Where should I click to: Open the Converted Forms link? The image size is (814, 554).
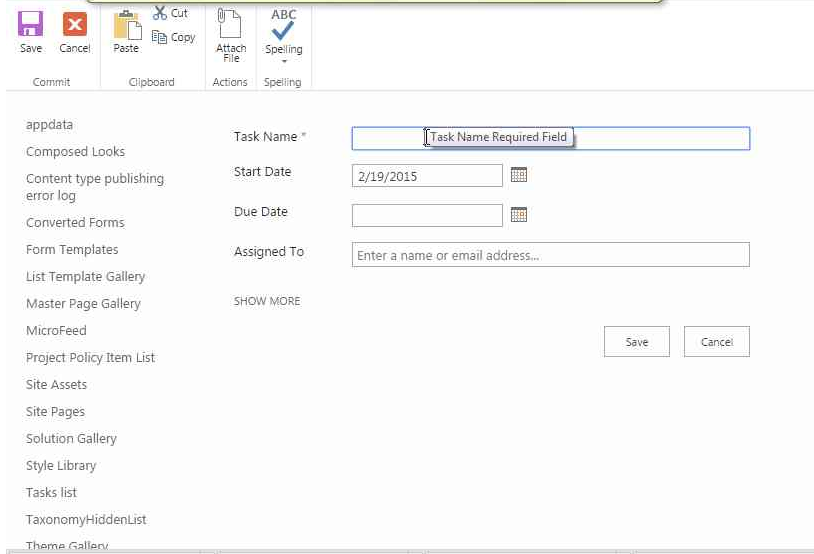pyautogui.click(x=75, y=222)
